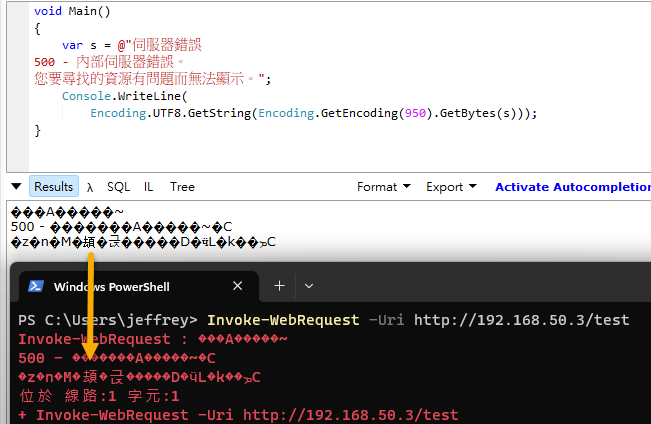651x424 pixels.
Task: Open the lambda (λ) output tab
Action: click(x=90, y=187)
